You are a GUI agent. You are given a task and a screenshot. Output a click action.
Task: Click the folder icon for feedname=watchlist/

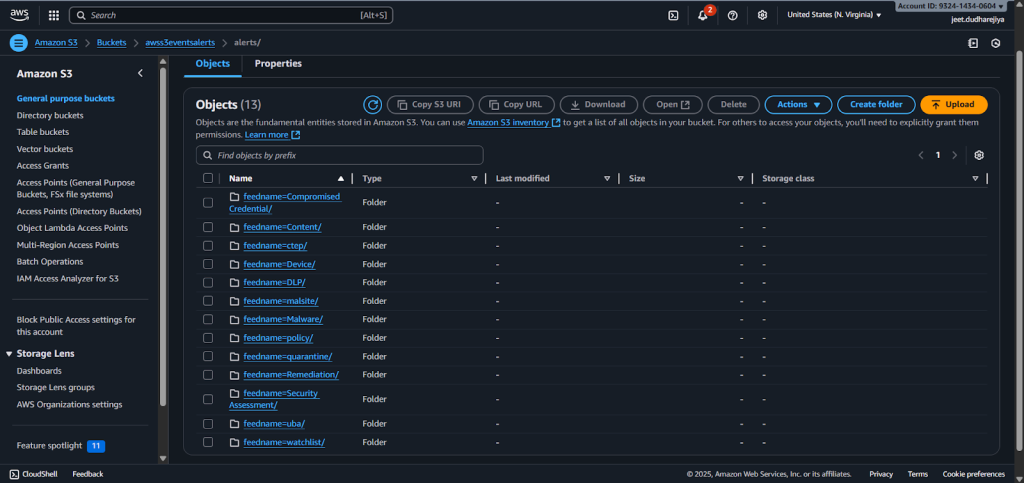pos(234,443)
